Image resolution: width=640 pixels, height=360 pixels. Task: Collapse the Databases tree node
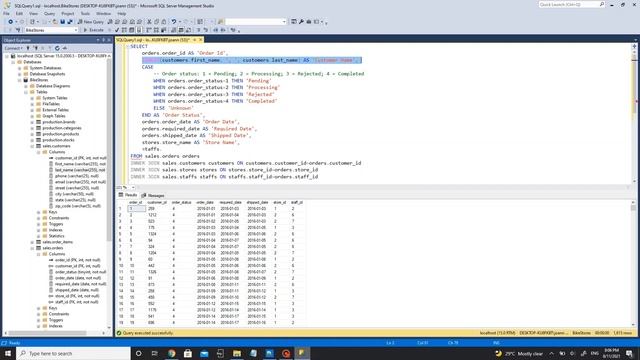pyautogui.click(x=13, y=62)
